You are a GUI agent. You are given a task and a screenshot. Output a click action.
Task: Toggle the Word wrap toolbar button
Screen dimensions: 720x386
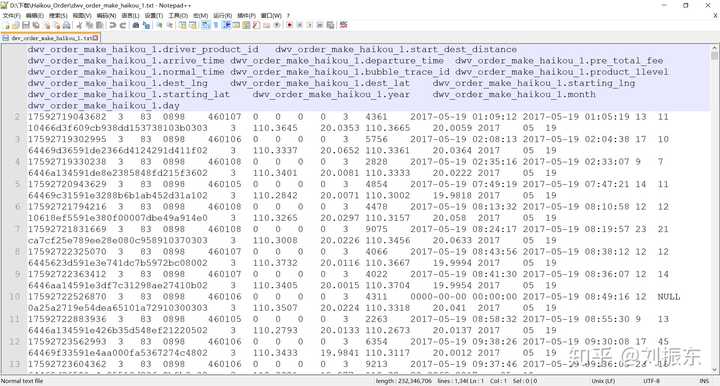tap(205, 25)
